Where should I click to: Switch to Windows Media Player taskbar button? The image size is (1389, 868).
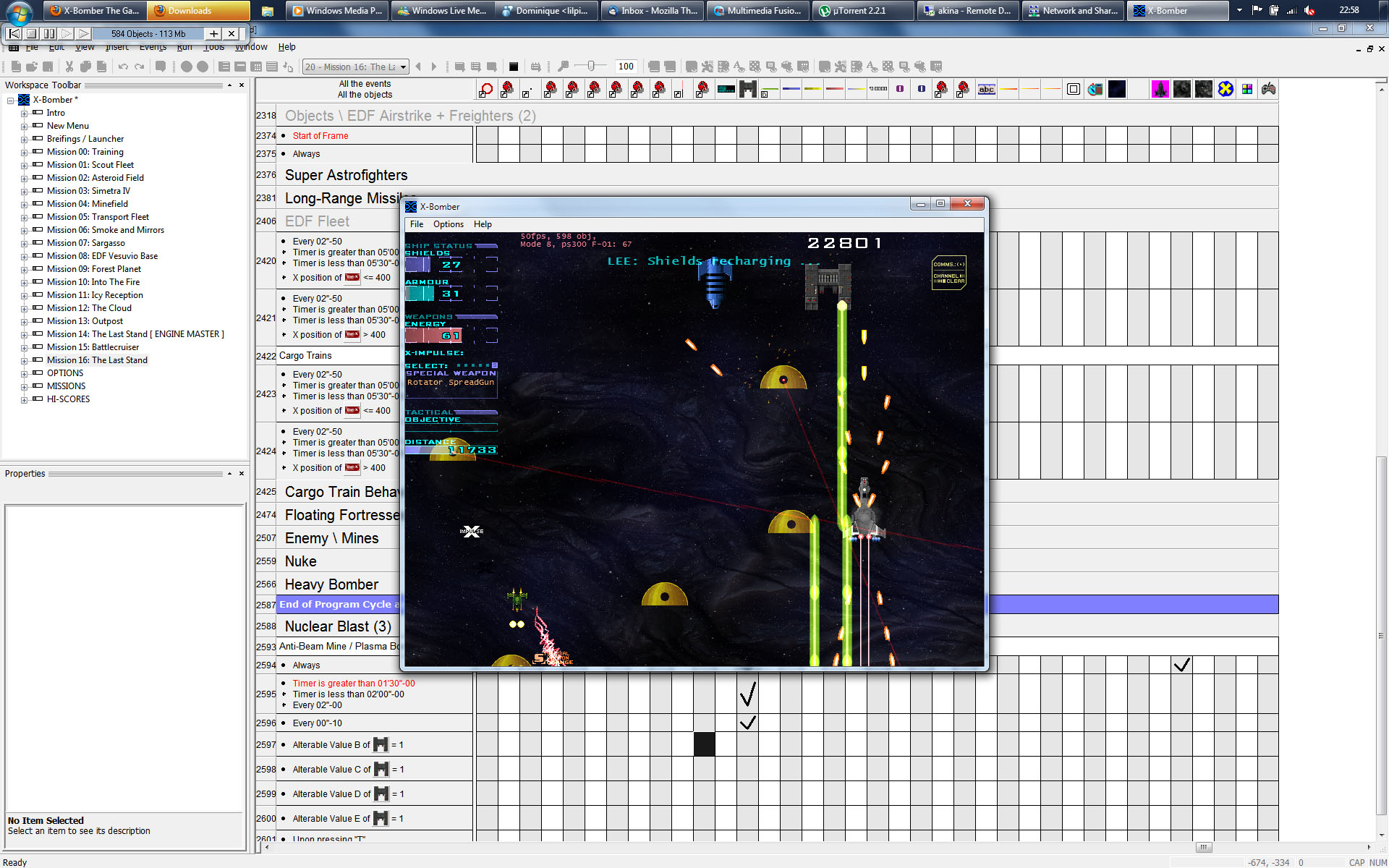coord(337,11)
